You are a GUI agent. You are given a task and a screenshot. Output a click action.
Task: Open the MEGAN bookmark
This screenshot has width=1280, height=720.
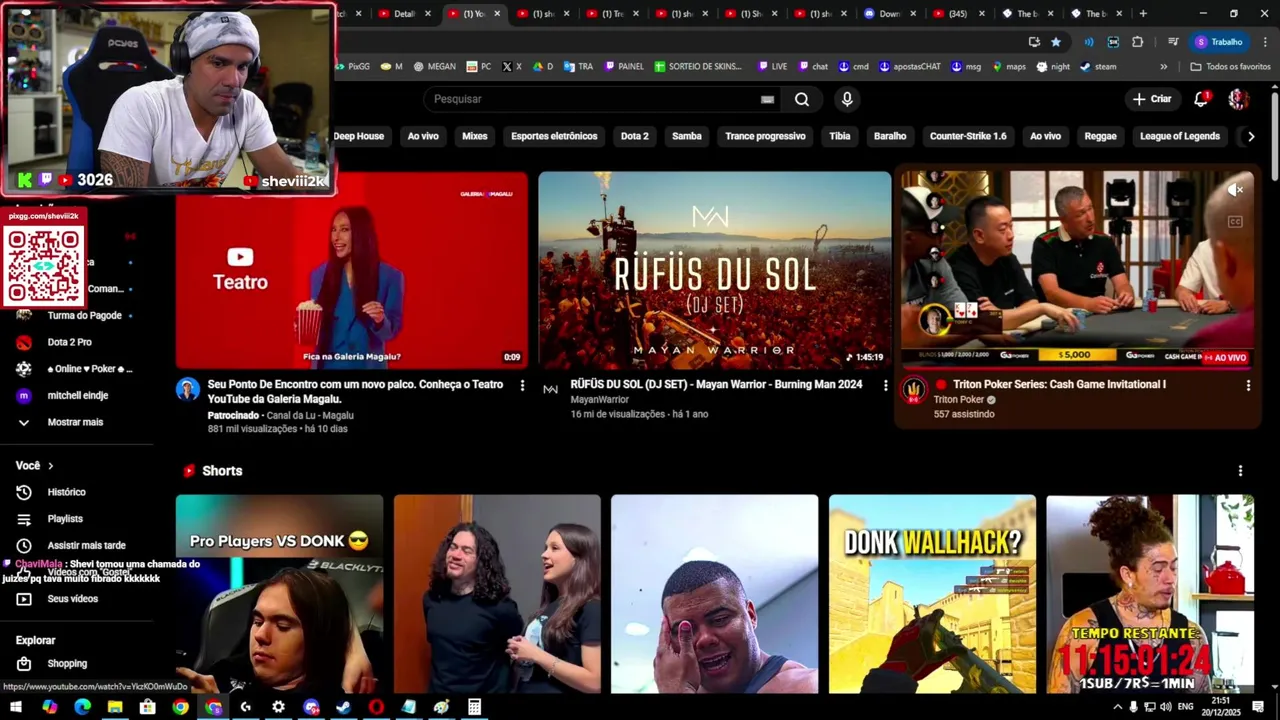434,67
